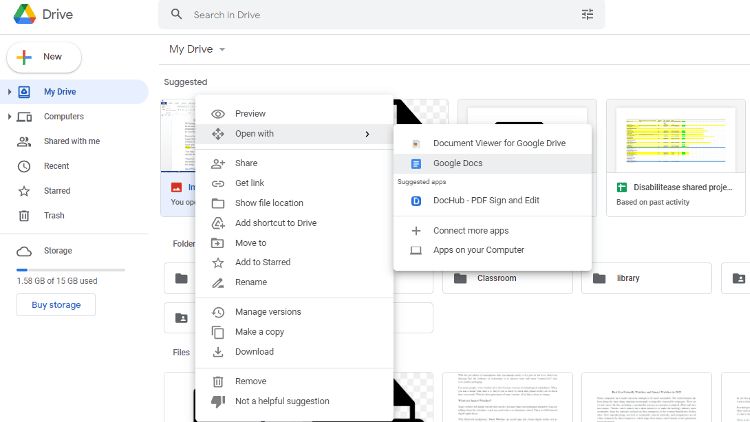Click the Rename pencil icon

pyautogui.click(x=218, y=283)
